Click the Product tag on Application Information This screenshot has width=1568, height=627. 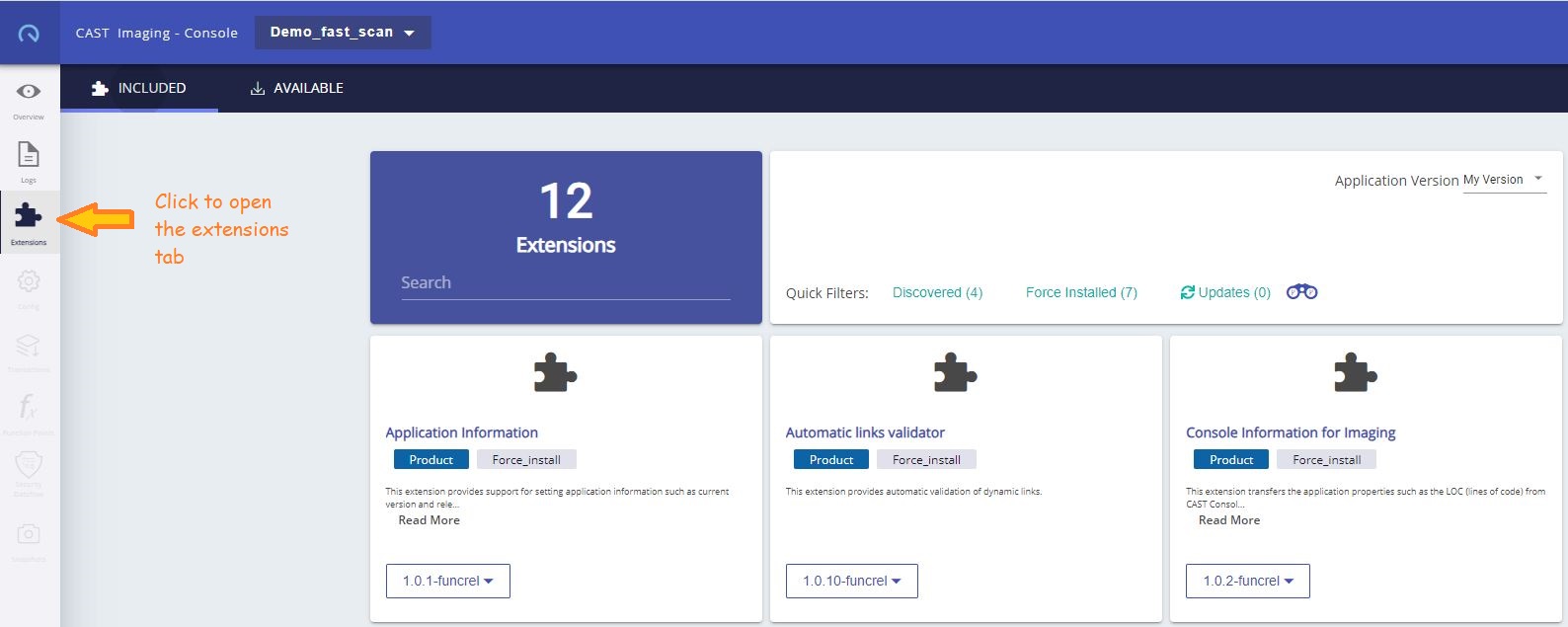(431, 459)
